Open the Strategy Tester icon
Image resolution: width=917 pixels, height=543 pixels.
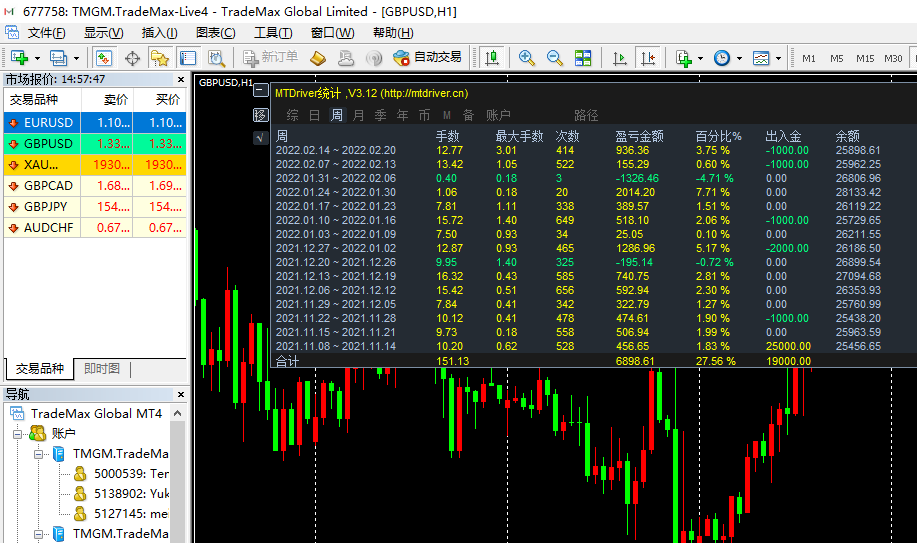tap(216, 58)
